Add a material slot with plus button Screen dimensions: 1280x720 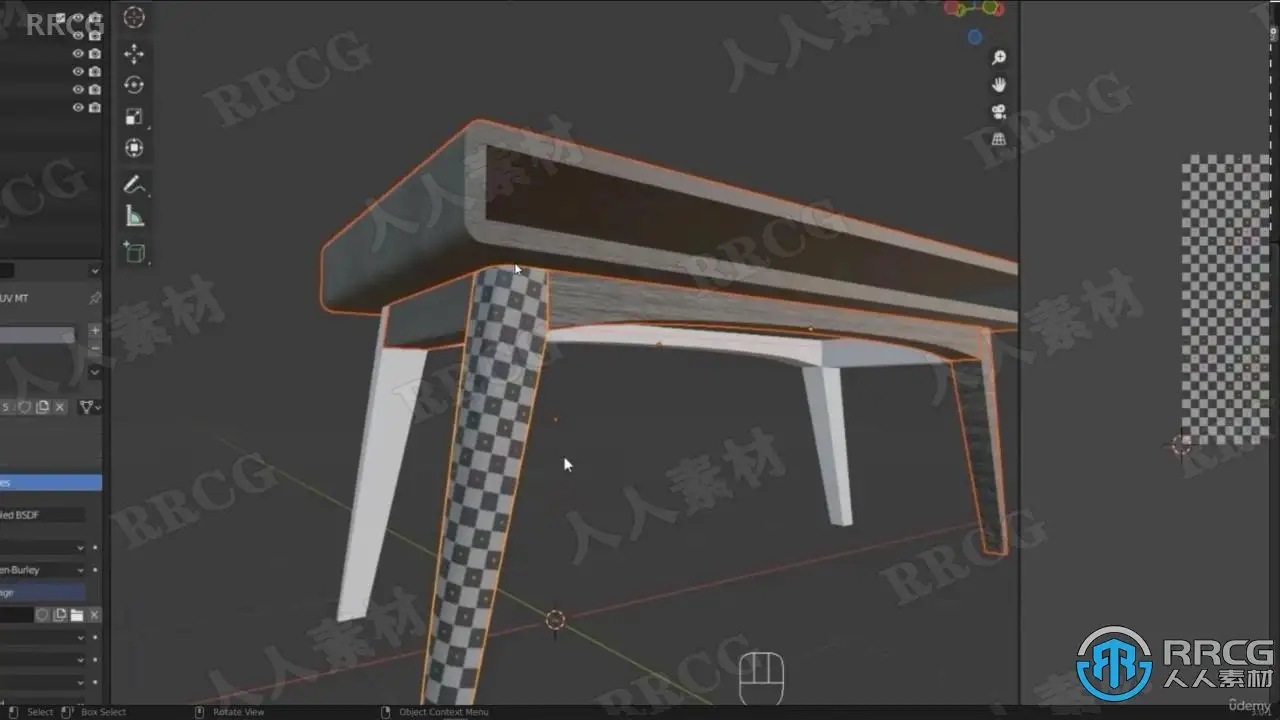[x=95, y=330]
